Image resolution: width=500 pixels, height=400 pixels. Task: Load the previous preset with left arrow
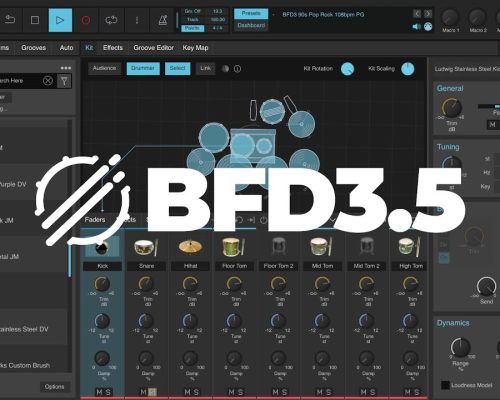click(x=417, y=14)
